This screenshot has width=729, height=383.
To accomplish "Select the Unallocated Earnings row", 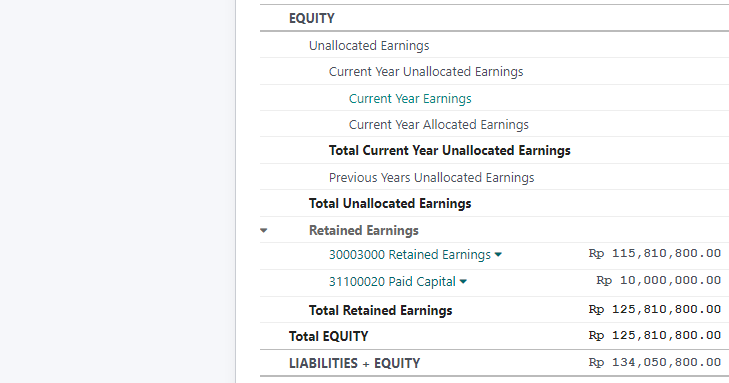I will tap(494, 45).
